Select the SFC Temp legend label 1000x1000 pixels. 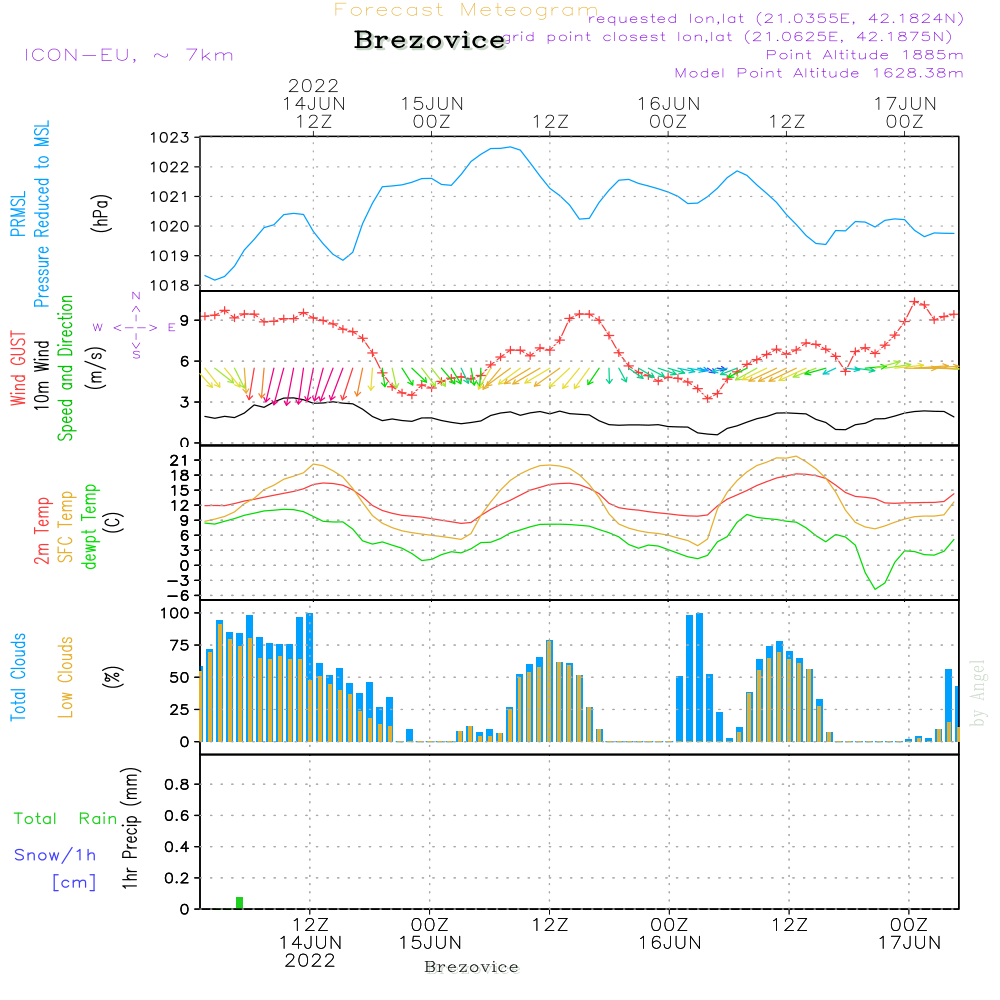coord(66,527)
